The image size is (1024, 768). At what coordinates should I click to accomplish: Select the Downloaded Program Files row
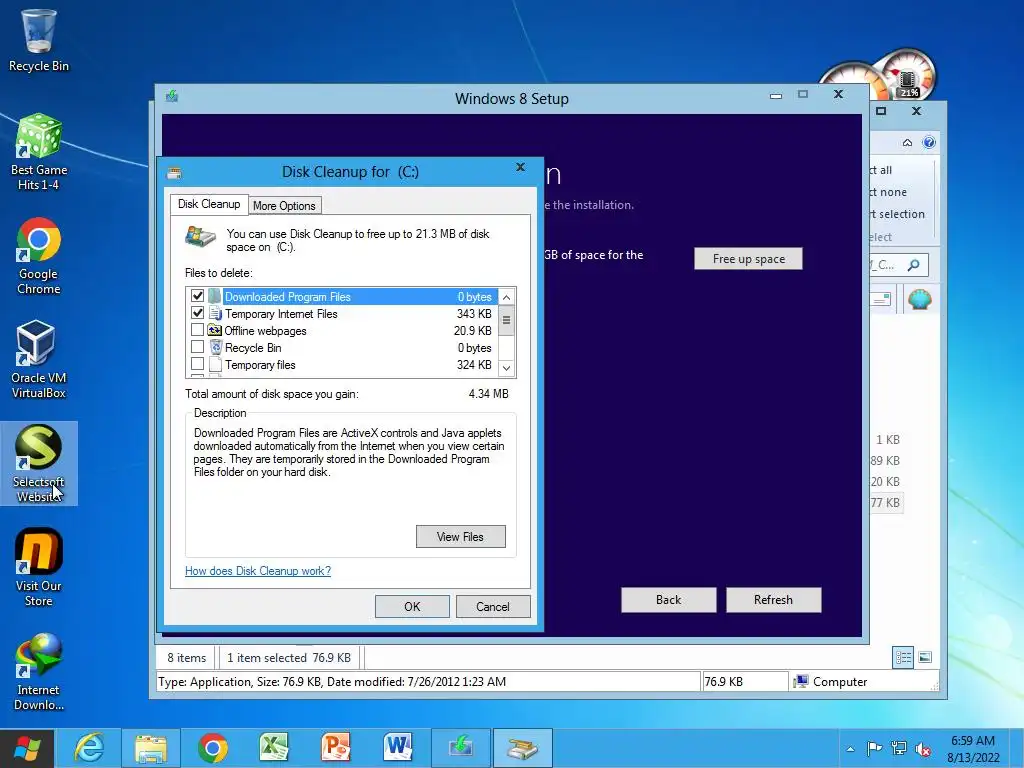(x=344, y=296)
